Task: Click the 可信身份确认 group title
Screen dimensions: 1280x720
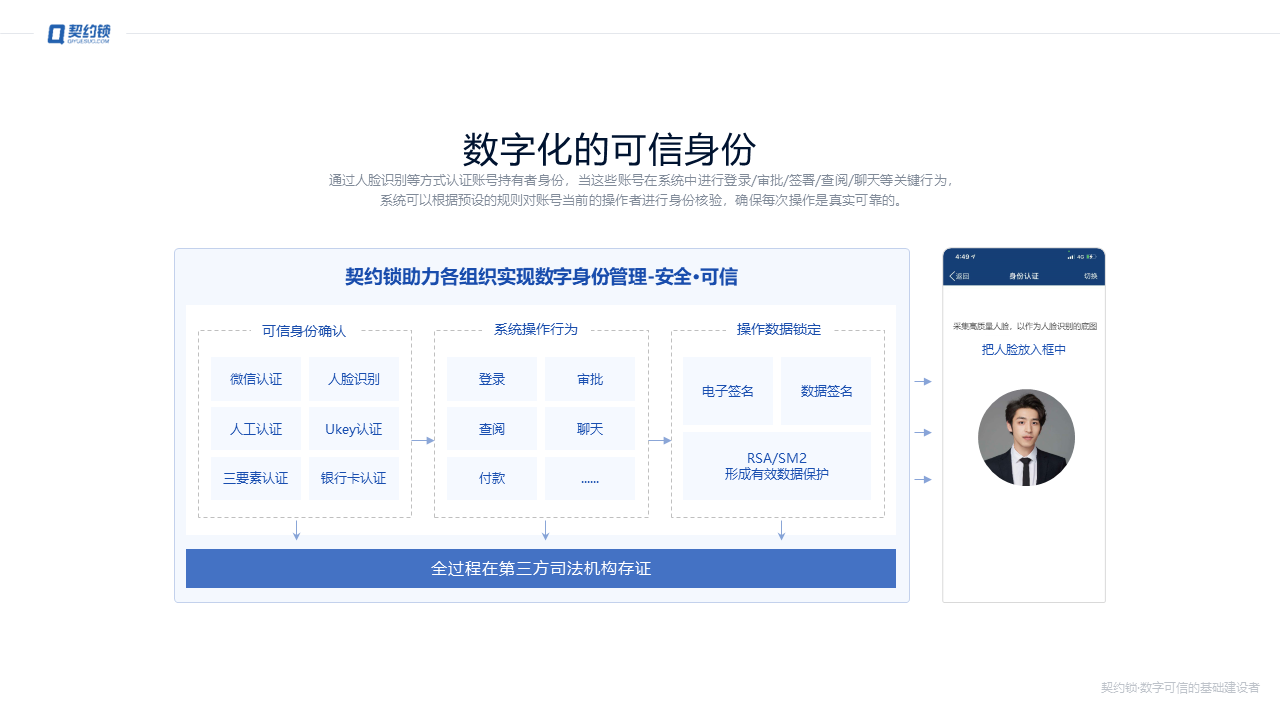Action: click(x=304, y=331)
